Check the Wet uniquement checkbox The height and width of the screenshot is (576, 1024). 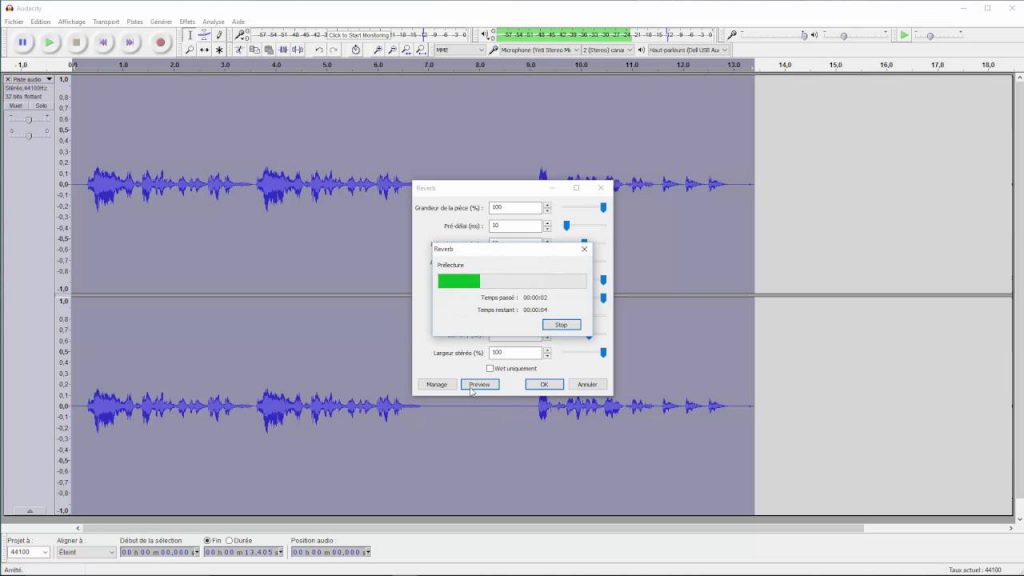490,368
